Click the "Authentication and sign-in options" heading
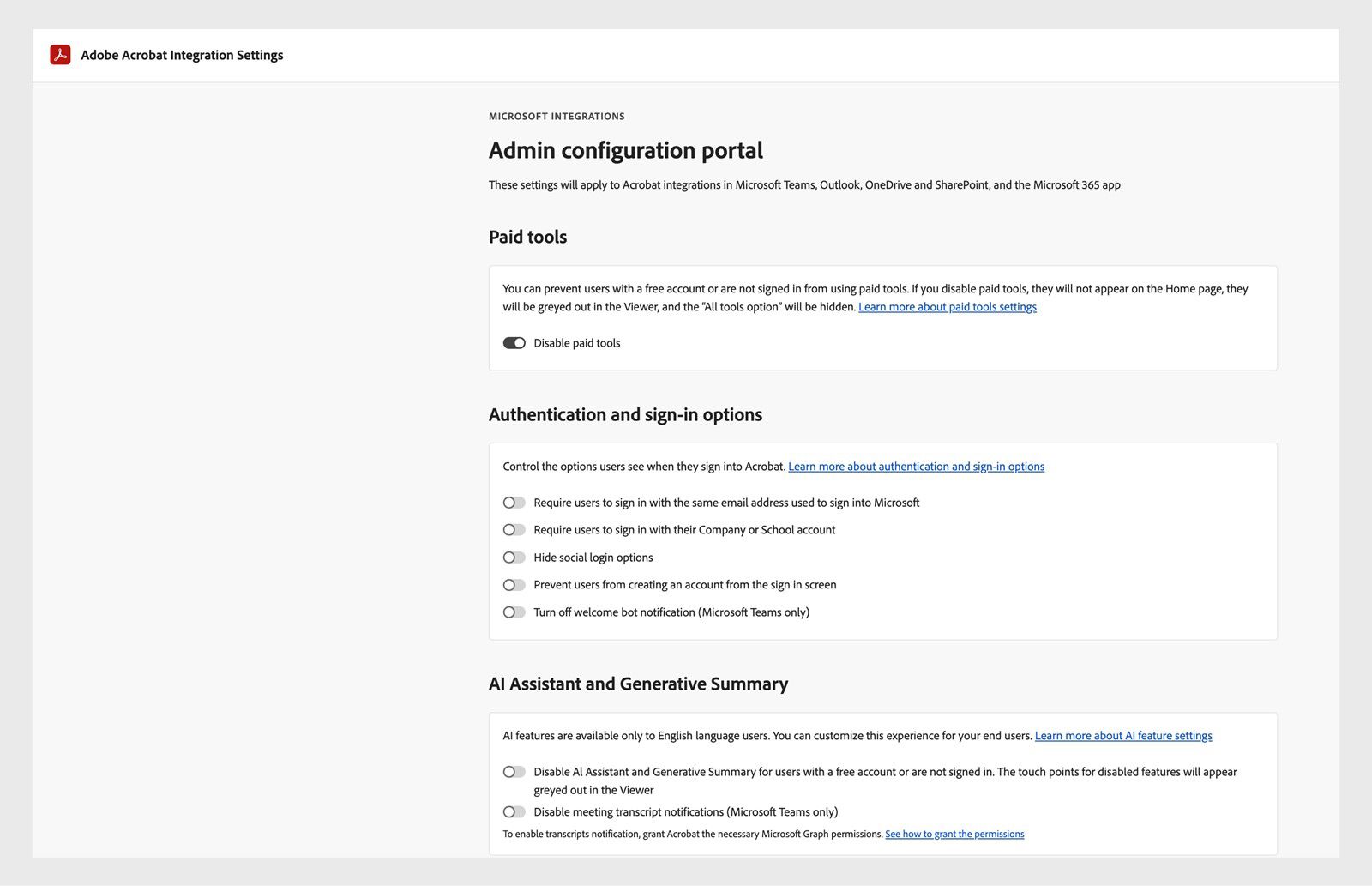 click(x=625, y=414)
